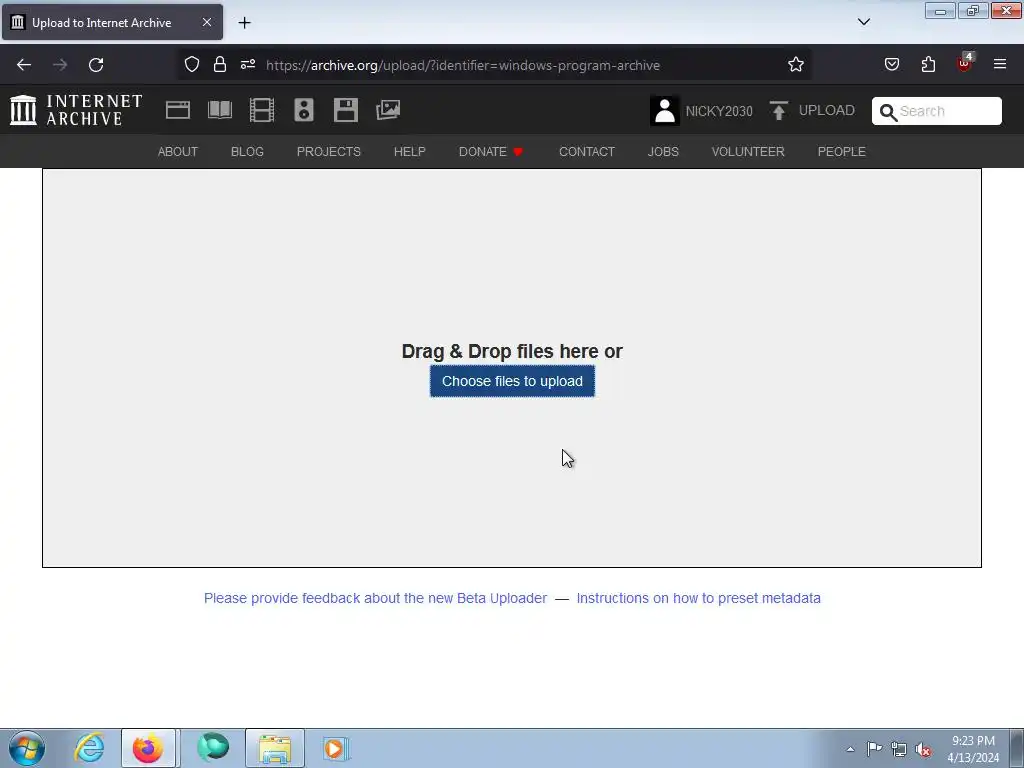Screen dimensions: 1024x768
Task: Bookmark this page with star icon
Action: click(x=795, y=65)
